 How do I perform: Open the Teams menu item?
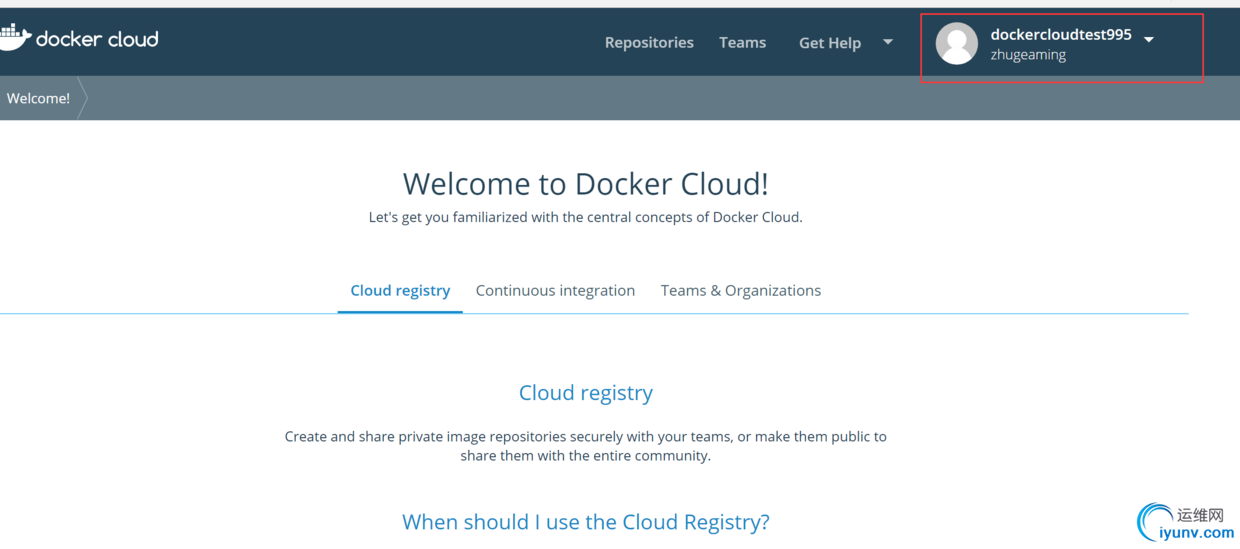click(x=742, y=42)
